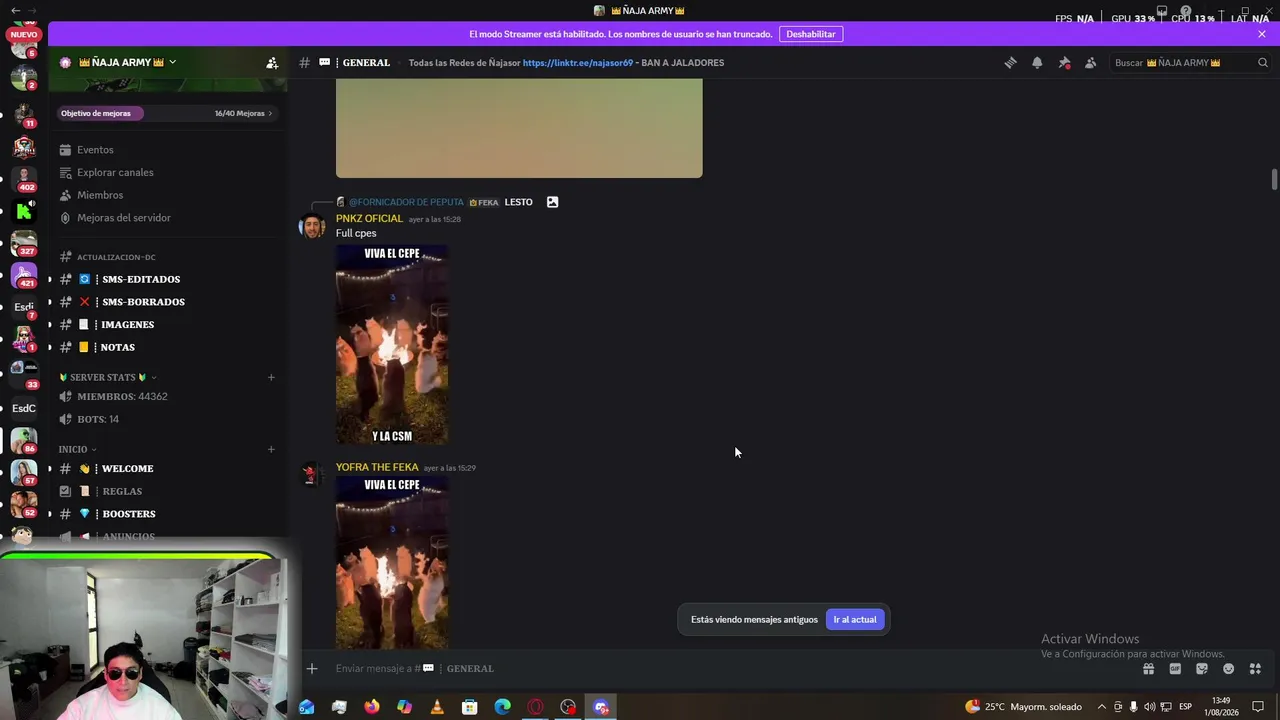1280x720 pixels.
Task: Click the Deshabilitar streamer mode button
Action: (811, 34)
